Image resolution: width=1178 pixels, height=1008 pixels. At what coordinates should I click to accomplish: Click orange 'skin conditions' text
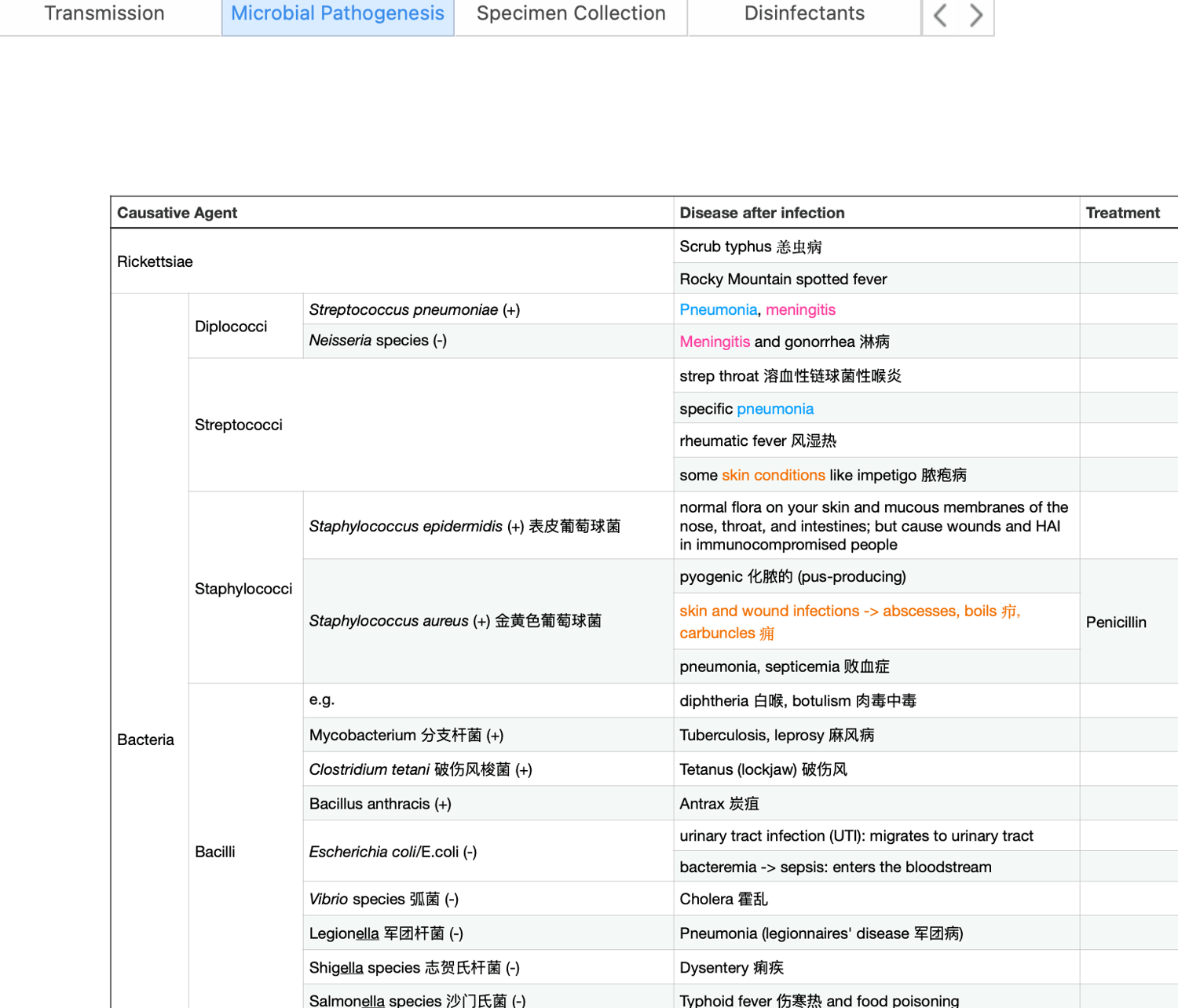tap(774, 475)
